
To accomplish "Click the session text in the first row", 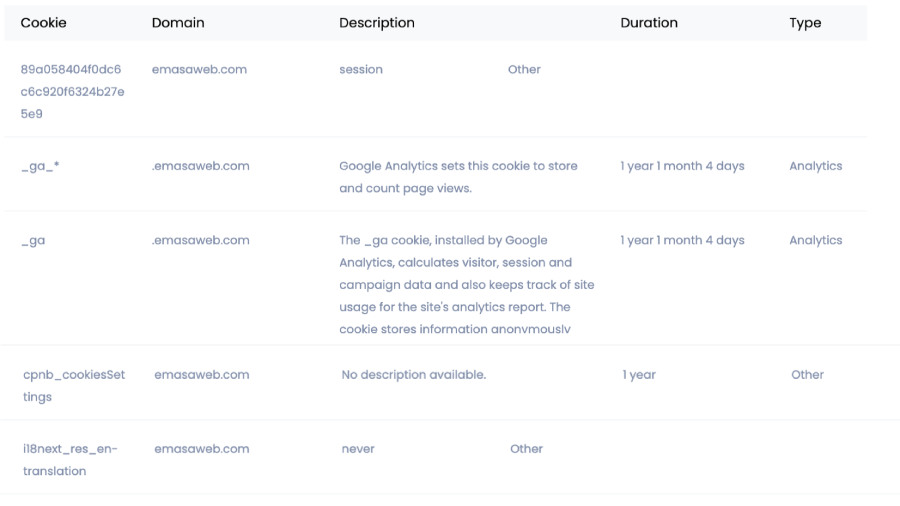I will coord(360,70).
